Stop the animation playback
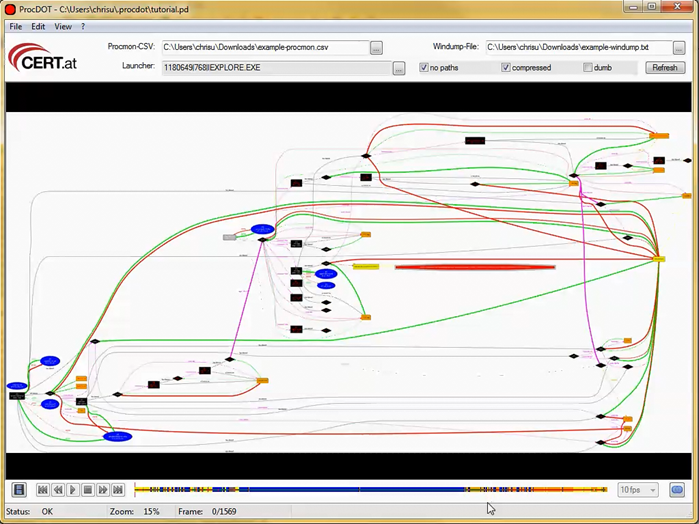The image size is (699, 524). (x=88, y=490)
